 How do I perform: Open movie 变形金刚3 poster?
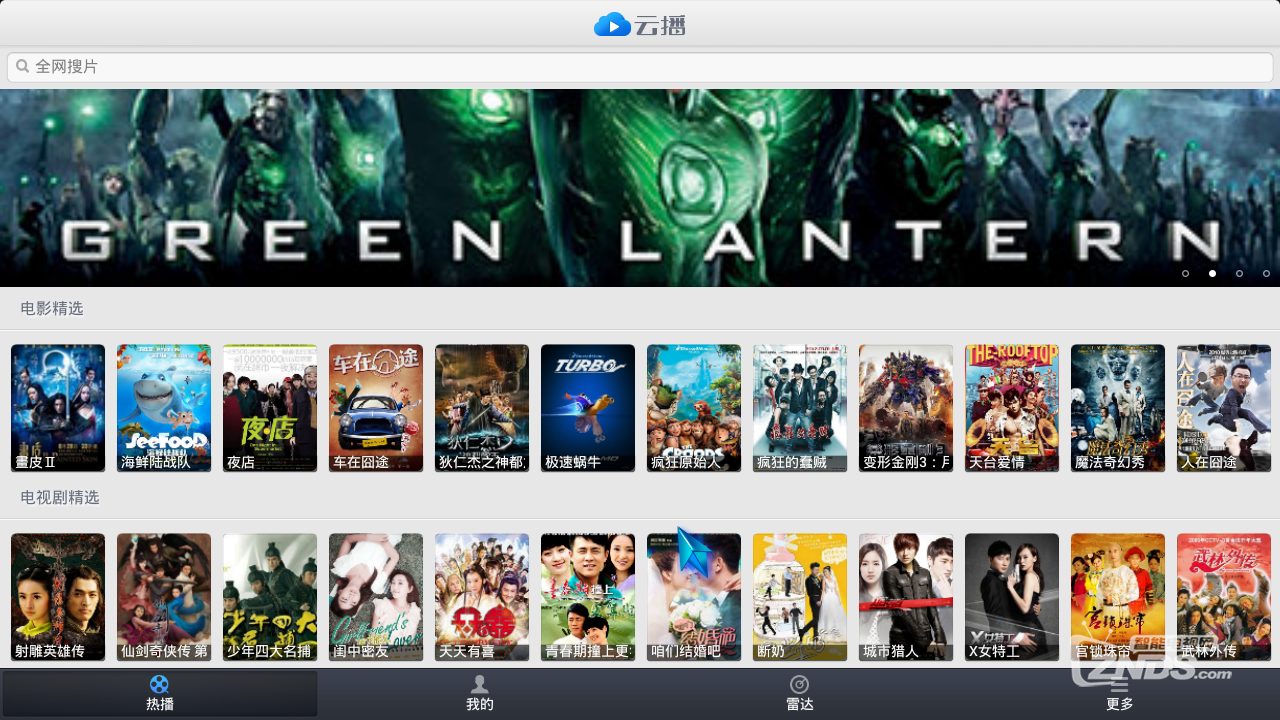906,408
